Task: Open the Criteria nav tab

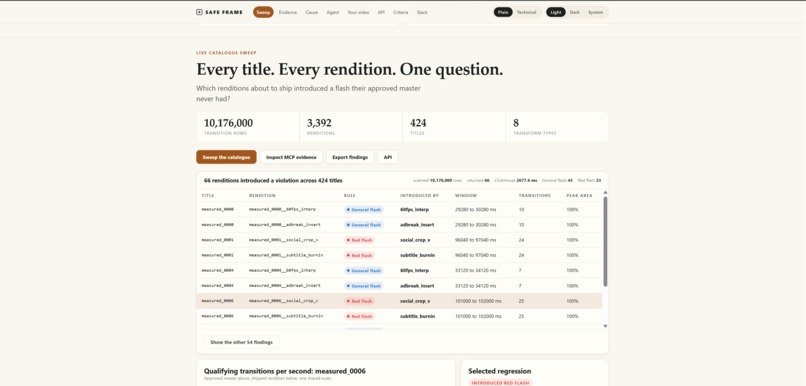Action: point(400,12)
